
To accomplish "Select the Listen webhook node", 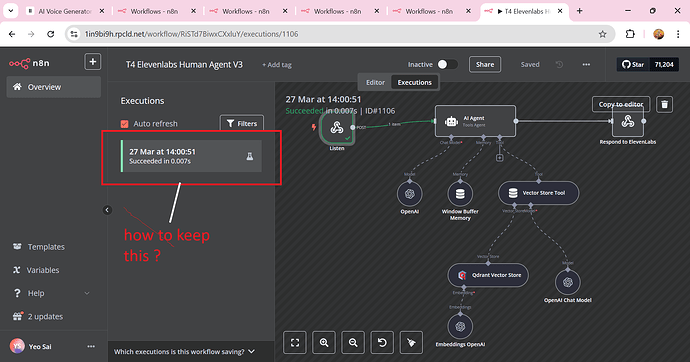I will pyautogui.click(x=337, y=128).
